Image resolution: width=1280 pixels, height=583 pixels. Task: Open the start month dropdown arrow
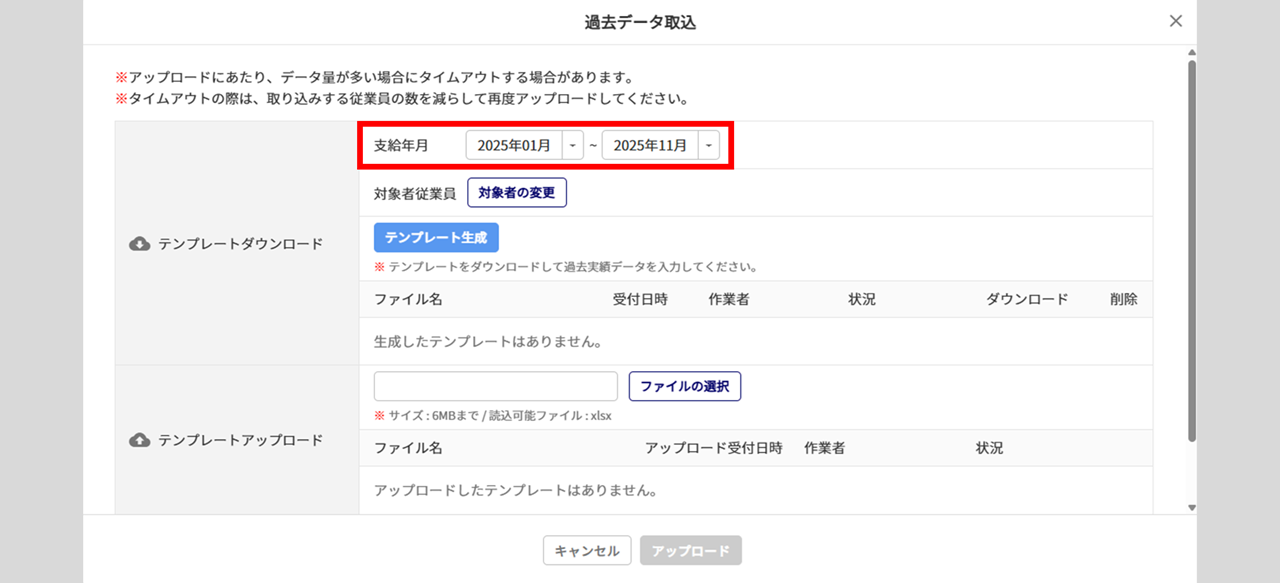[x=573, y=146]
